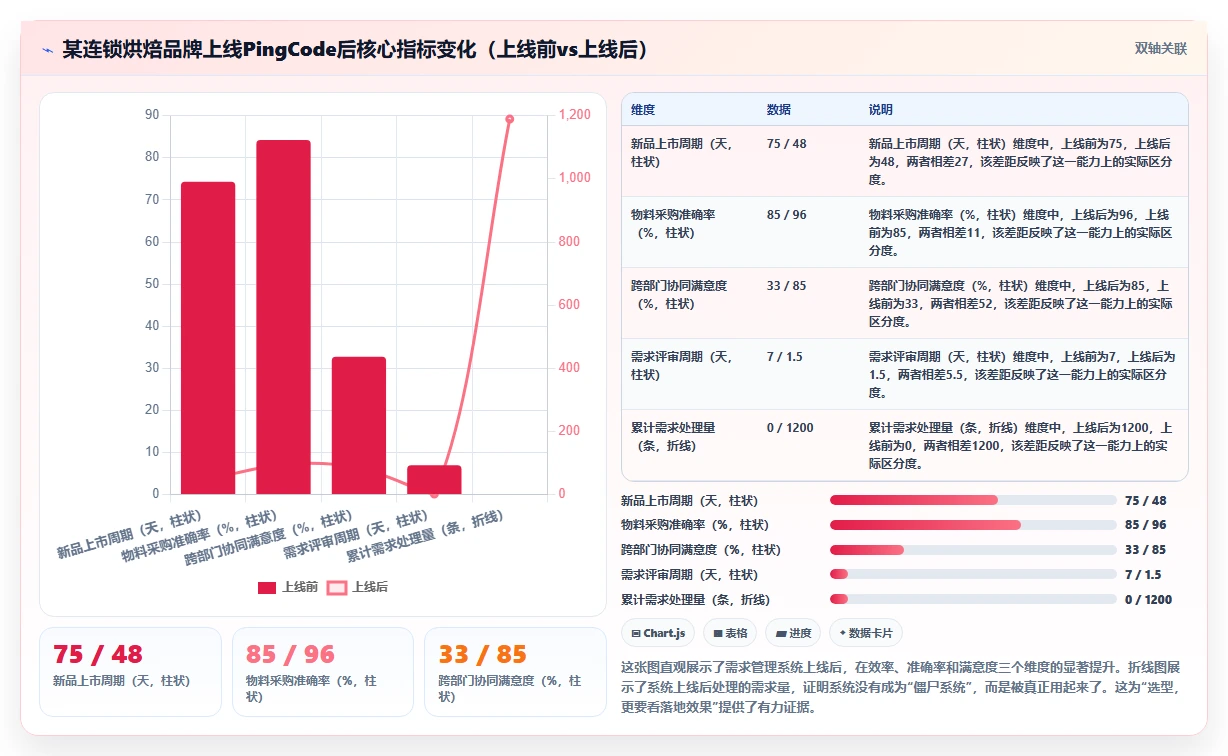Click the 需求评审周期 progress bar
The image size is (1228, 756).
tap(973, 575)
